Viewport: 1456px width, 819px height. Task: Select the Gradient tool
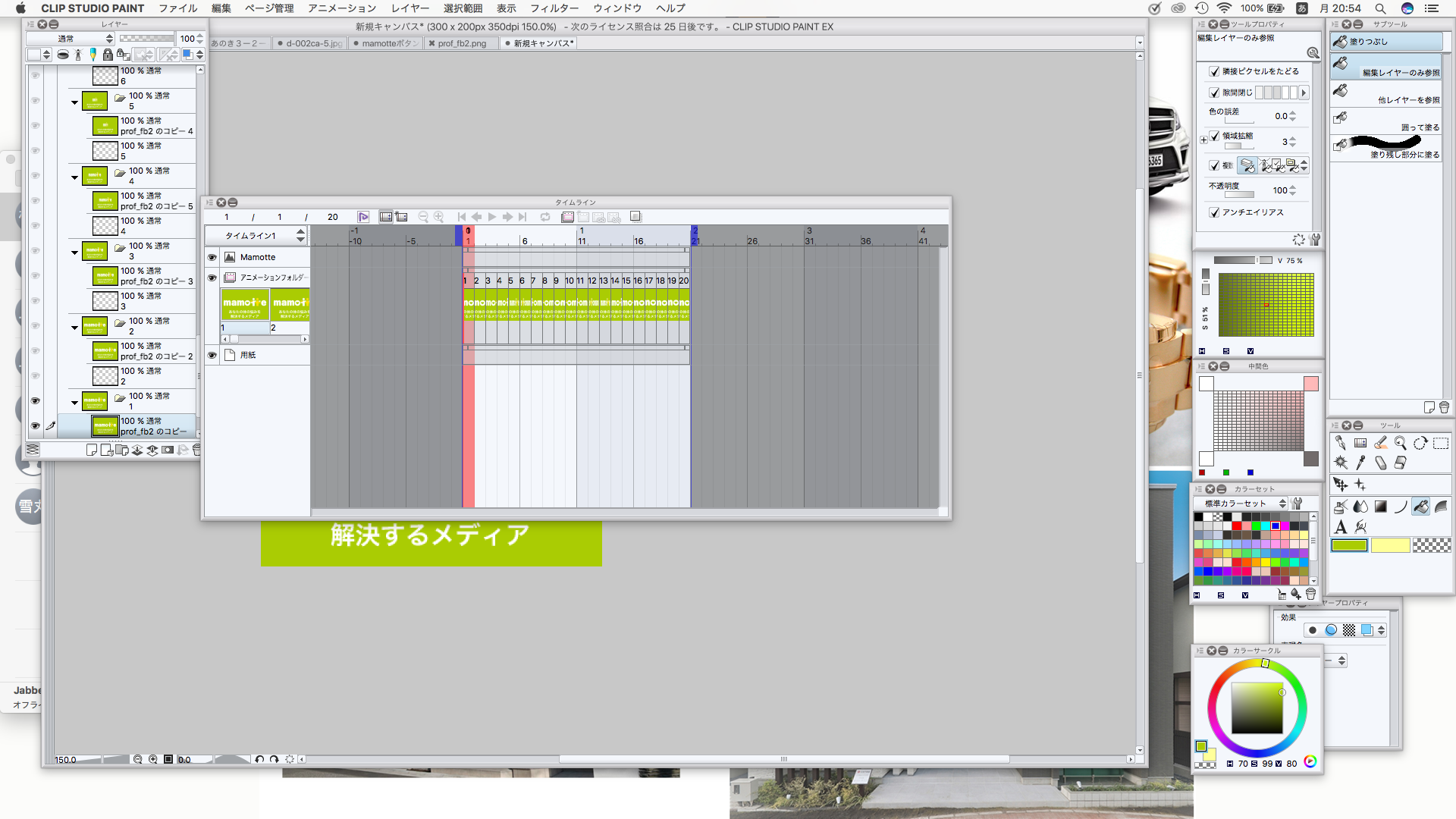[1380, 507]
